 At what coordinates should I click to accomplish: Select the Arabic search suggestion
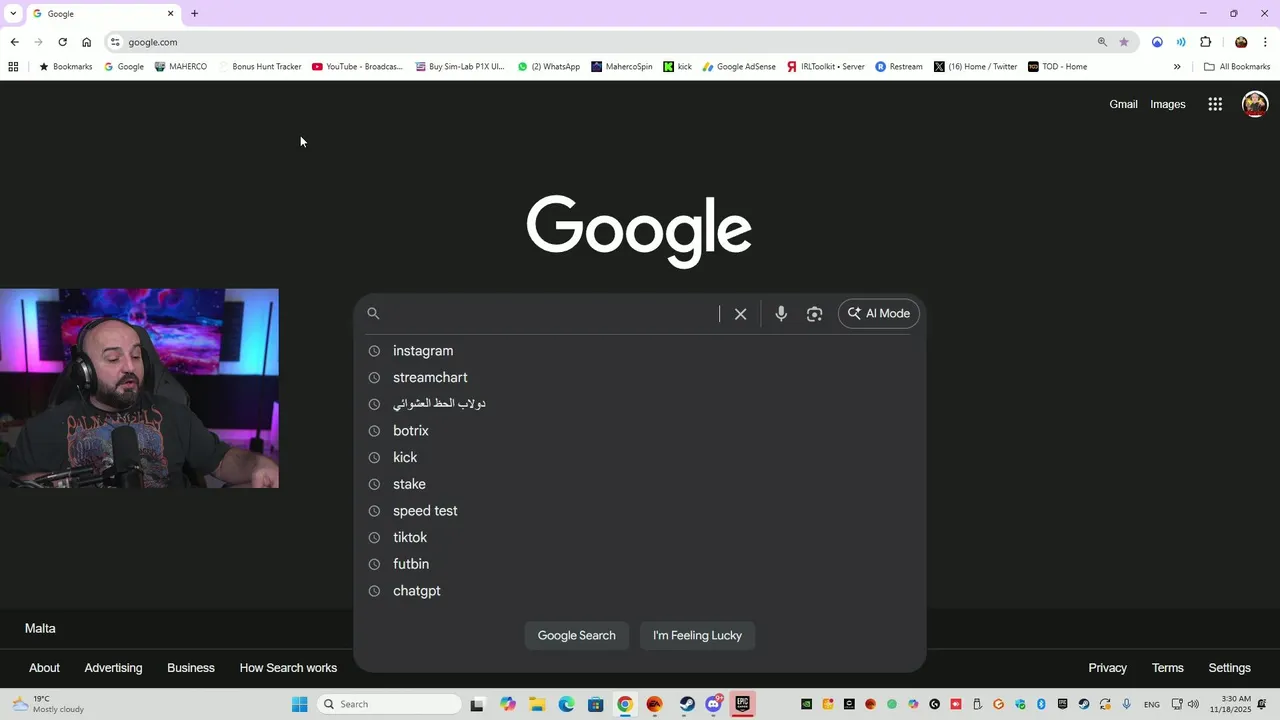point(640,404)
